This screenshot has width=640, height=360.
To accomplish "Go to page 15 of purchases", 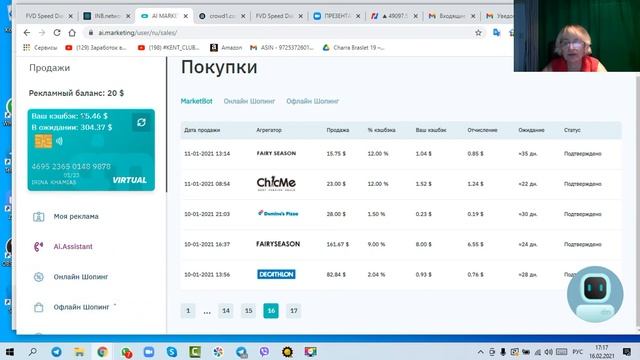I will [x=248, y=311].
